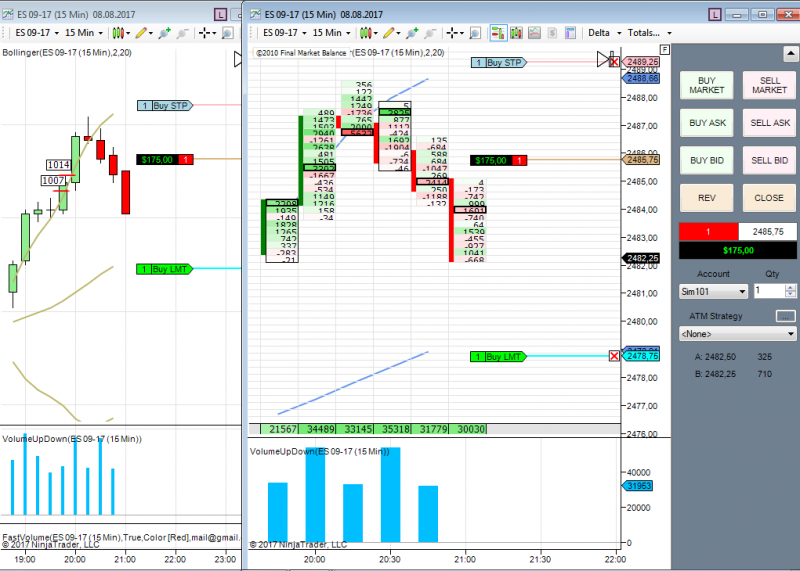Open chart style candlestick icon in left window

click(x=118, y=33)
